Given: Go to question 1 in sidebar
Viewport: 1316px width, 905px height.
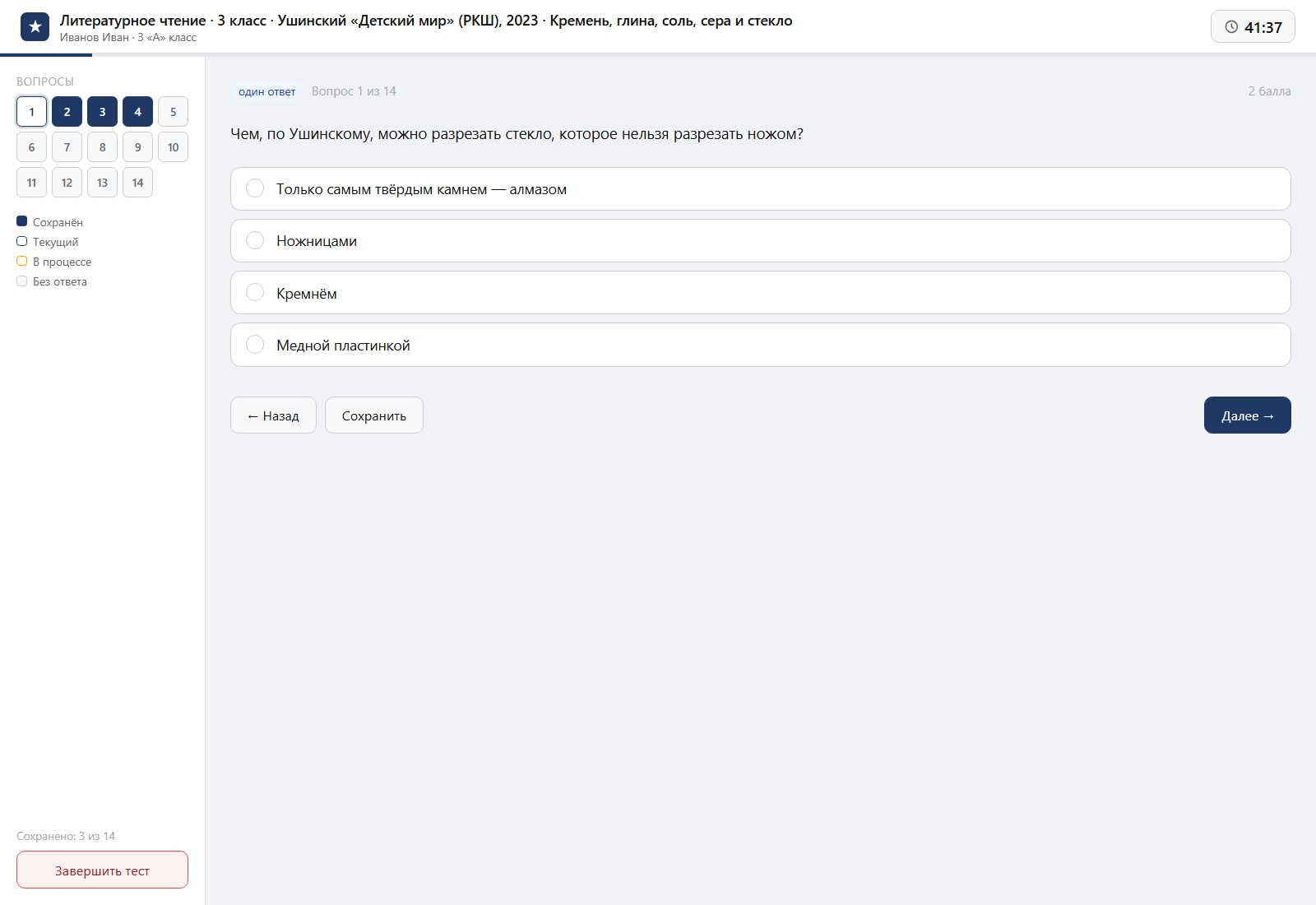Looking at the screenshot, I should 31,112.
